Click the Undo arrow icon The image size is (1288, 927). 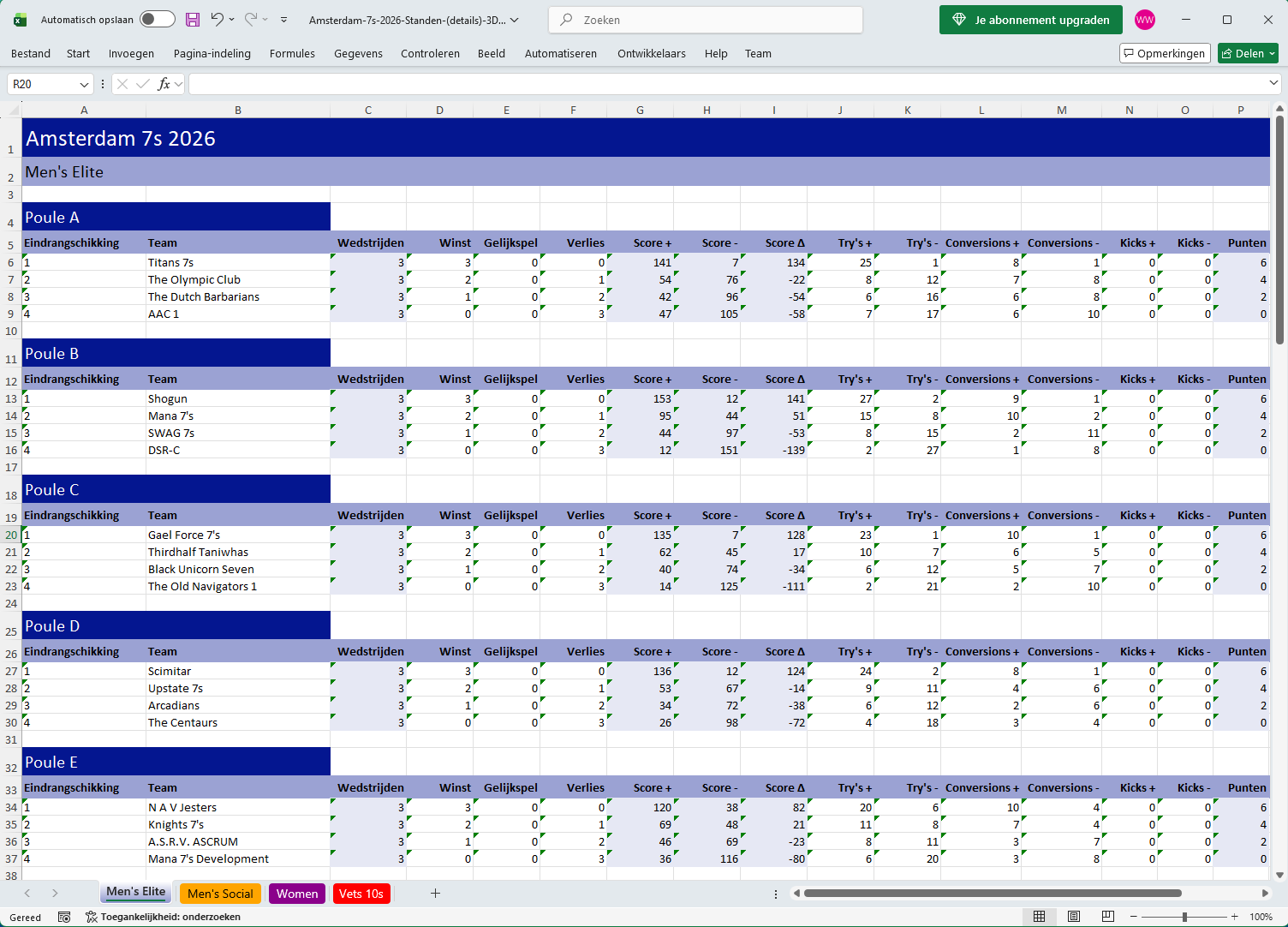217,19
